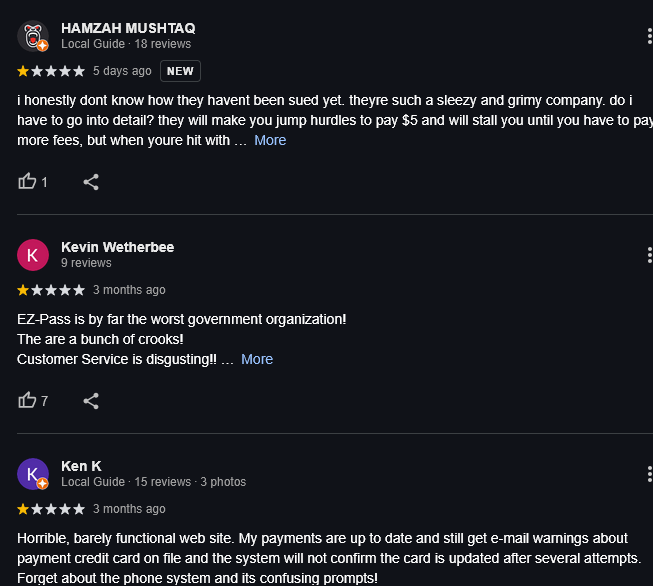Open HAMZAH MUSHTAQ's profile name link

point(128,28)
